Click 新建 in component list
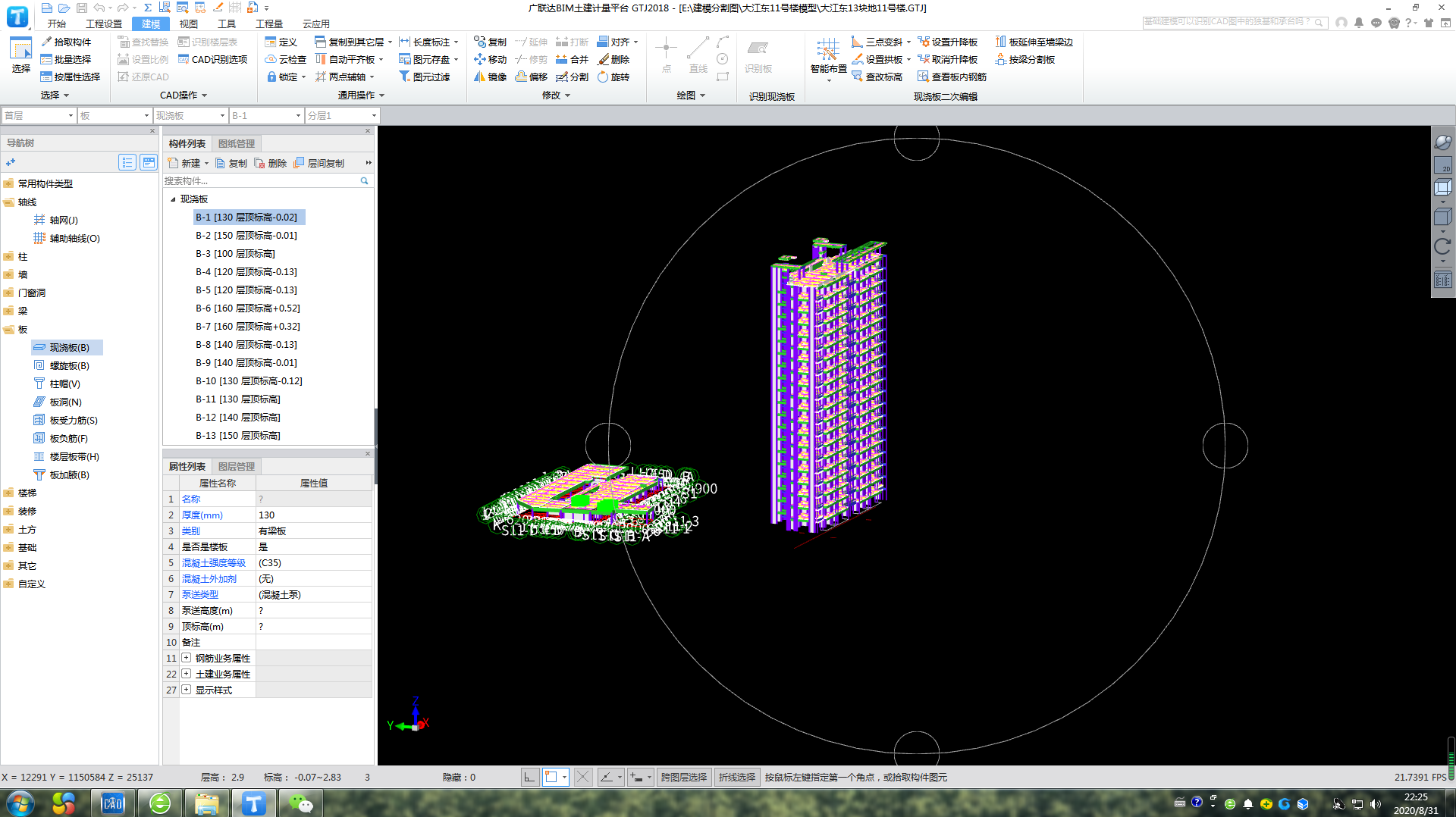 pyautogui.click(x=187, y=163)
